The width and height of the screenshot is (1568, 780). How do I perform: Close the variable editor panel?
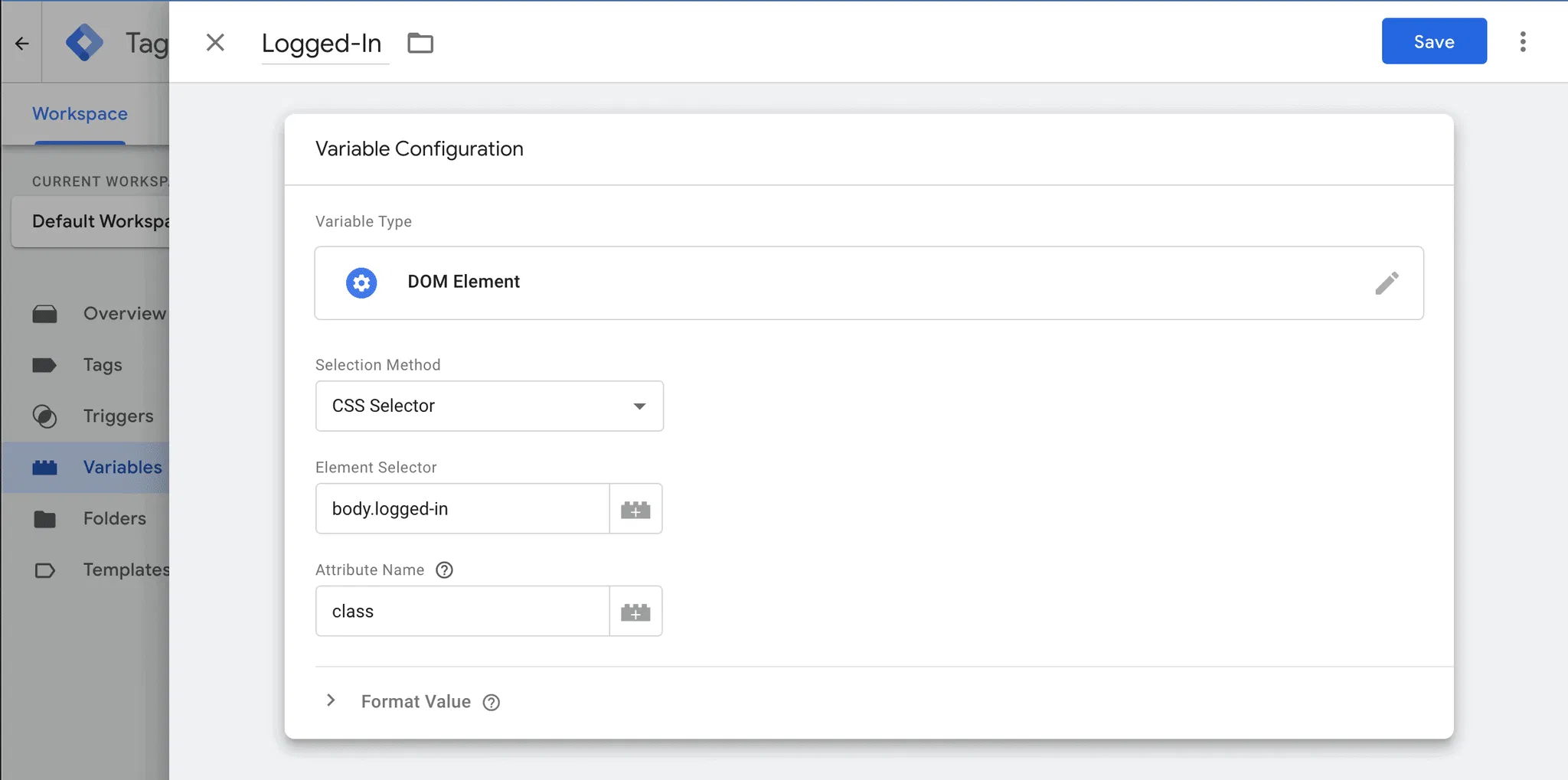pyautogui.click(x=216, y=43)
